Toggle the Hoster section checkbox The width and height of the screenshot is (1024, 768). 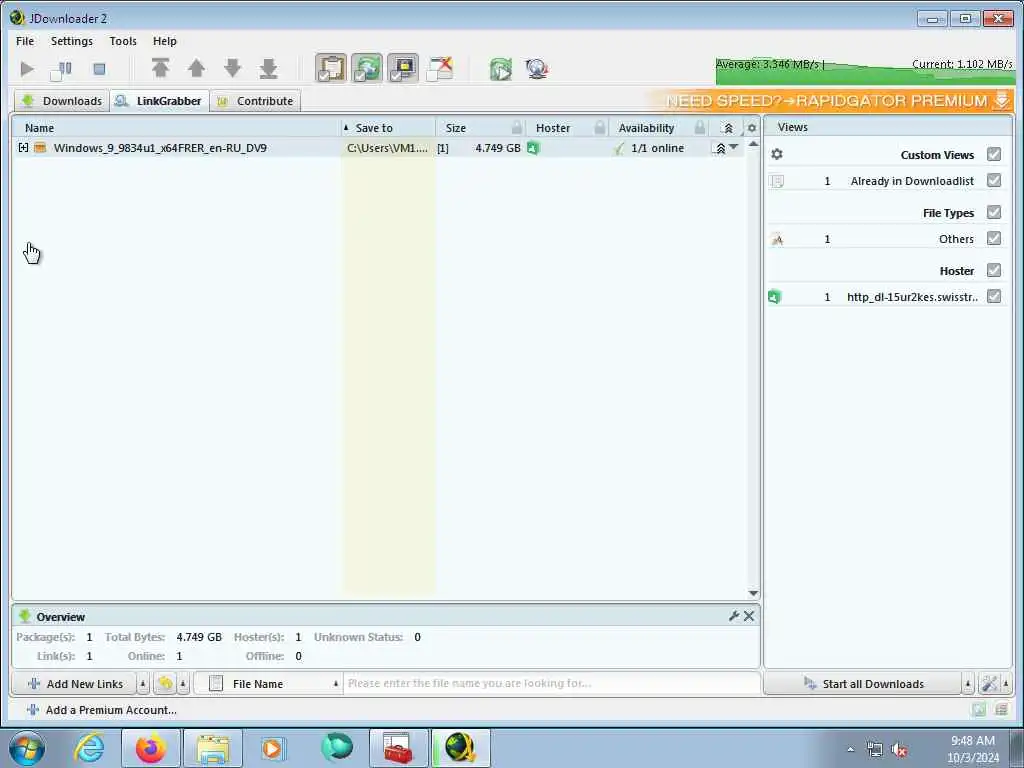tap(994, 270)
